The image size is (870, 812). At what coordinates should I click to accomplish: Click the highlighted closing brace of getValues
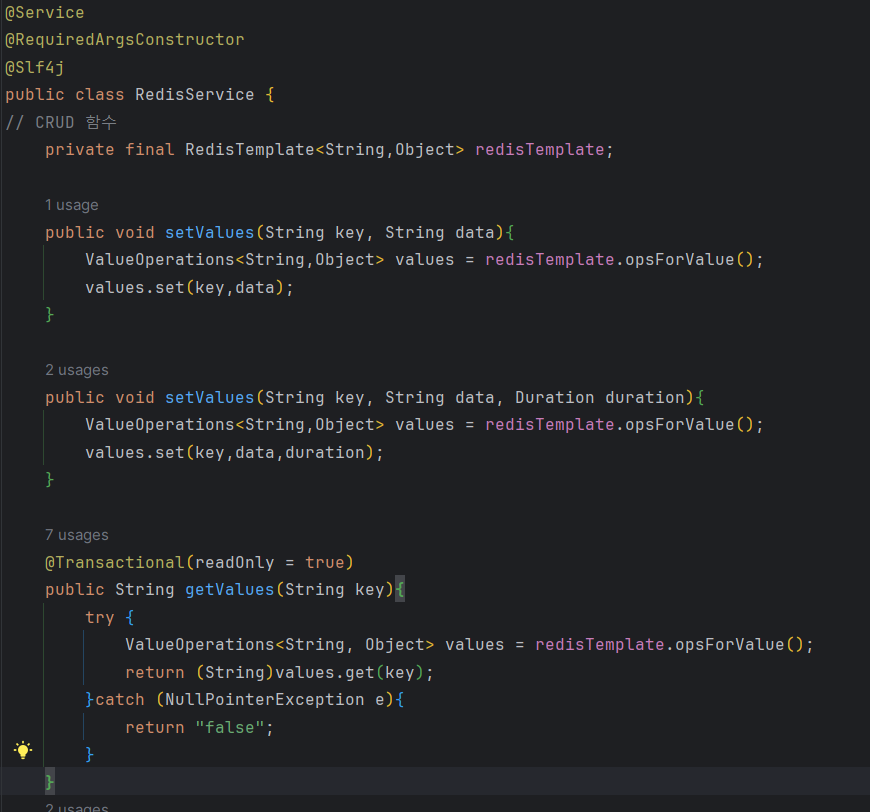49,782
